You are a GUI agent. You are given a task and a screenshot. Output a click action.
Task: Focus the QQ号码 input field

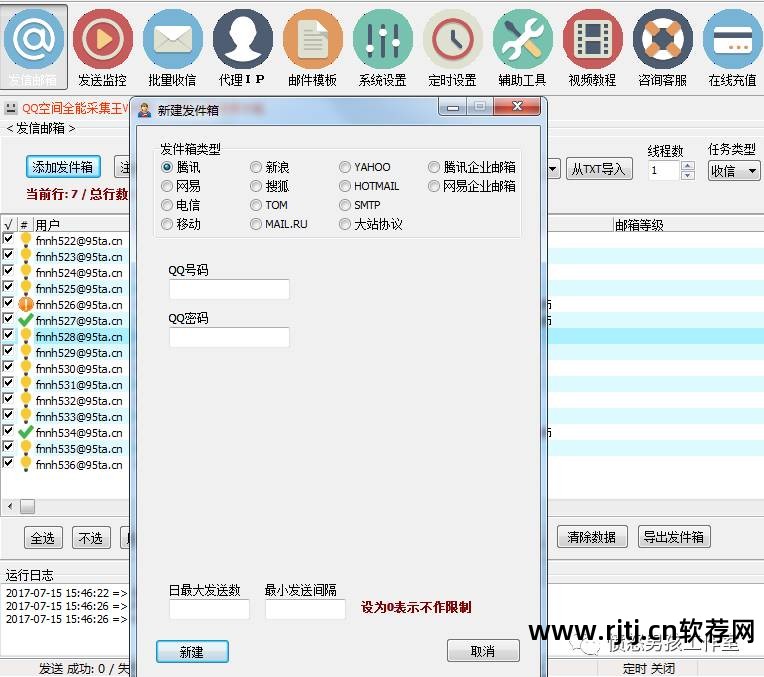[x=229, y=289]
